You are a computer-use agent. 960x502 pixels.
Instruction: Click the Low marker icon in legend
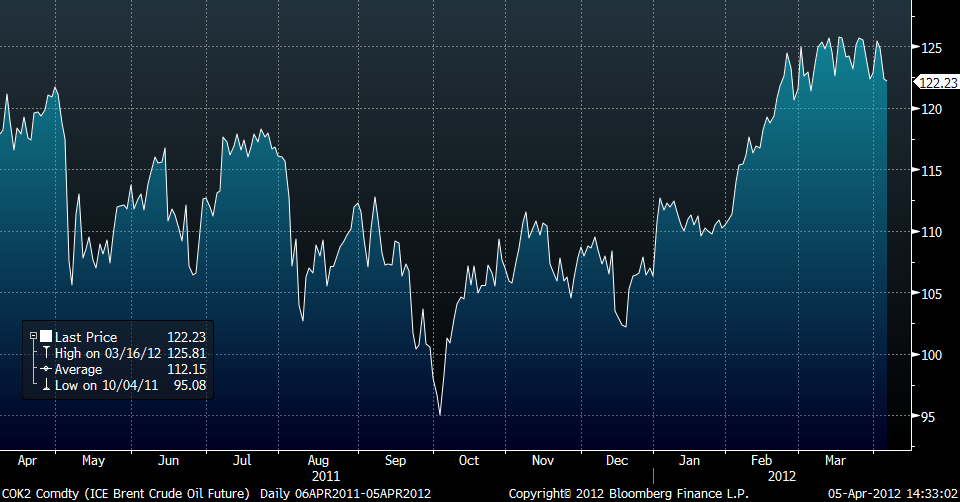click(x=46, y=385)
